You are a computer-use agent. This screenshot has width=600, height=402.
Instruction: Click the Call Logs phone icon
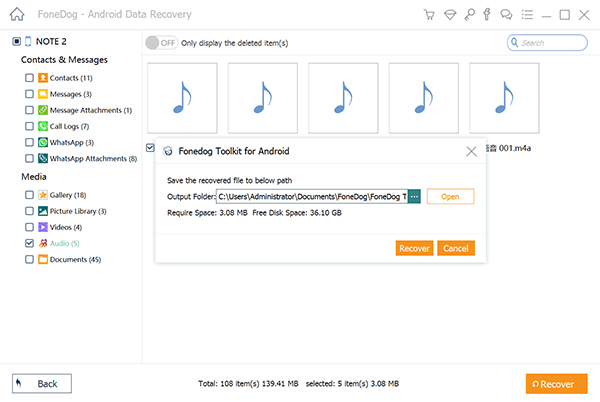[43, 126]
